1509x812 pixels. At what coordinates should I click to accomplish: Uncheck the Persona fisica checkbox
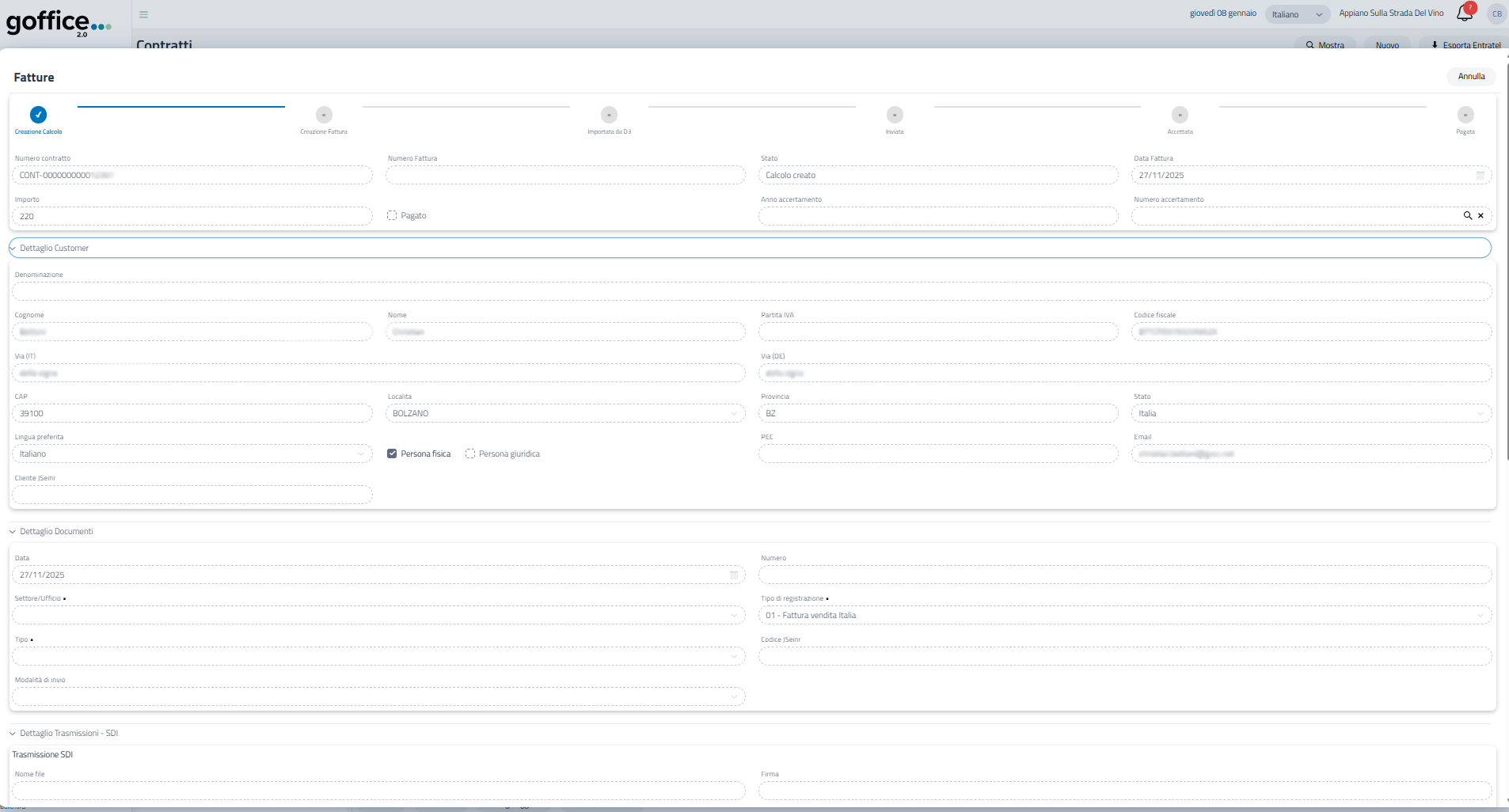pos(392,453)
